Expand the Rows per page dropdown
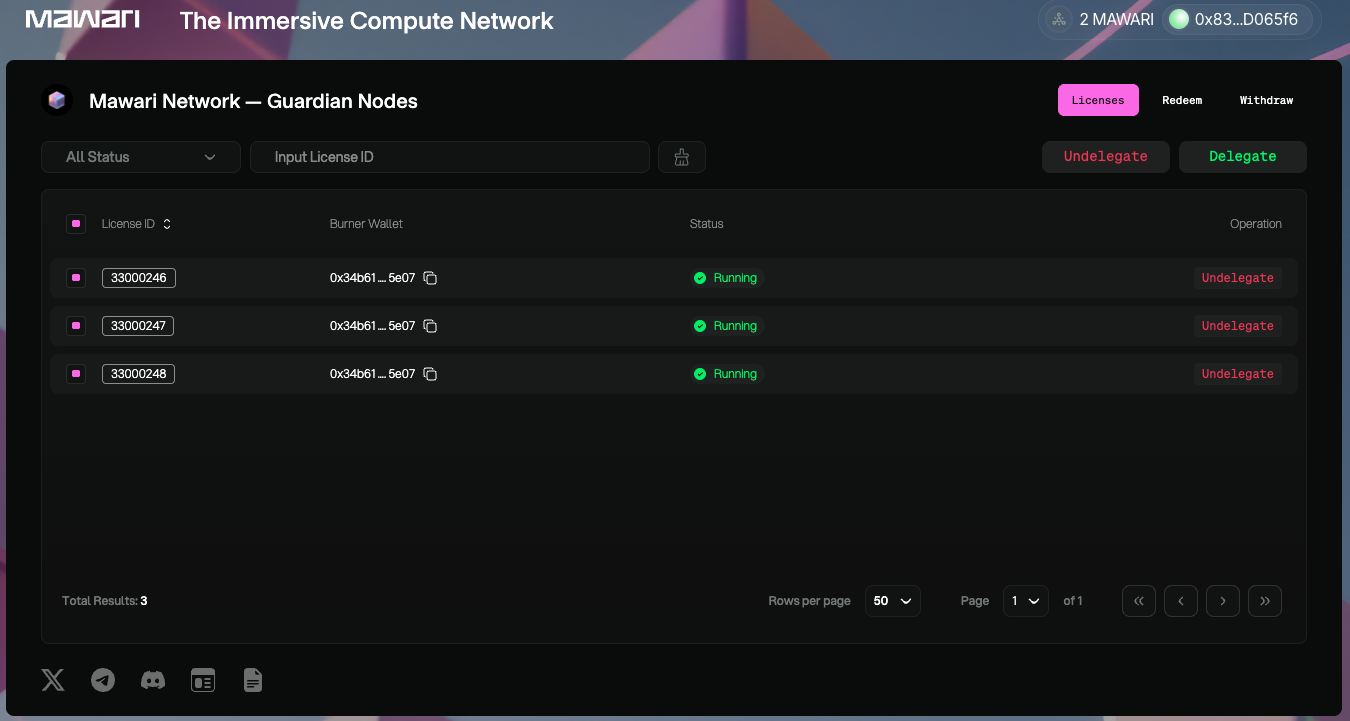Screen dimensions: 1350x721 pos(892,601)
